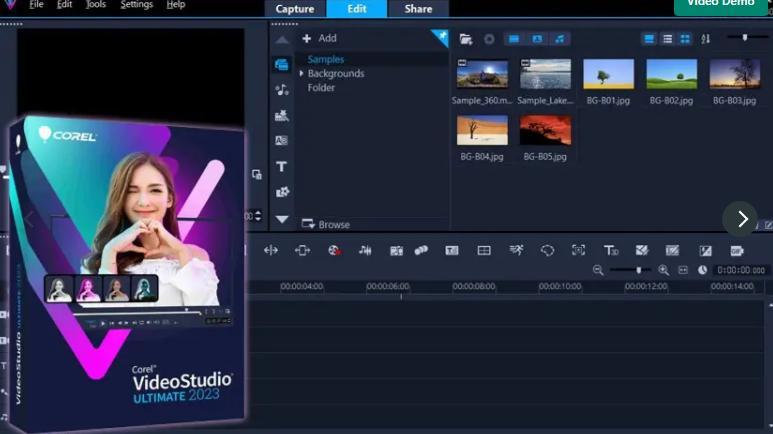
Task: Switch to the Capture tab
Action: tap(295, 9)
